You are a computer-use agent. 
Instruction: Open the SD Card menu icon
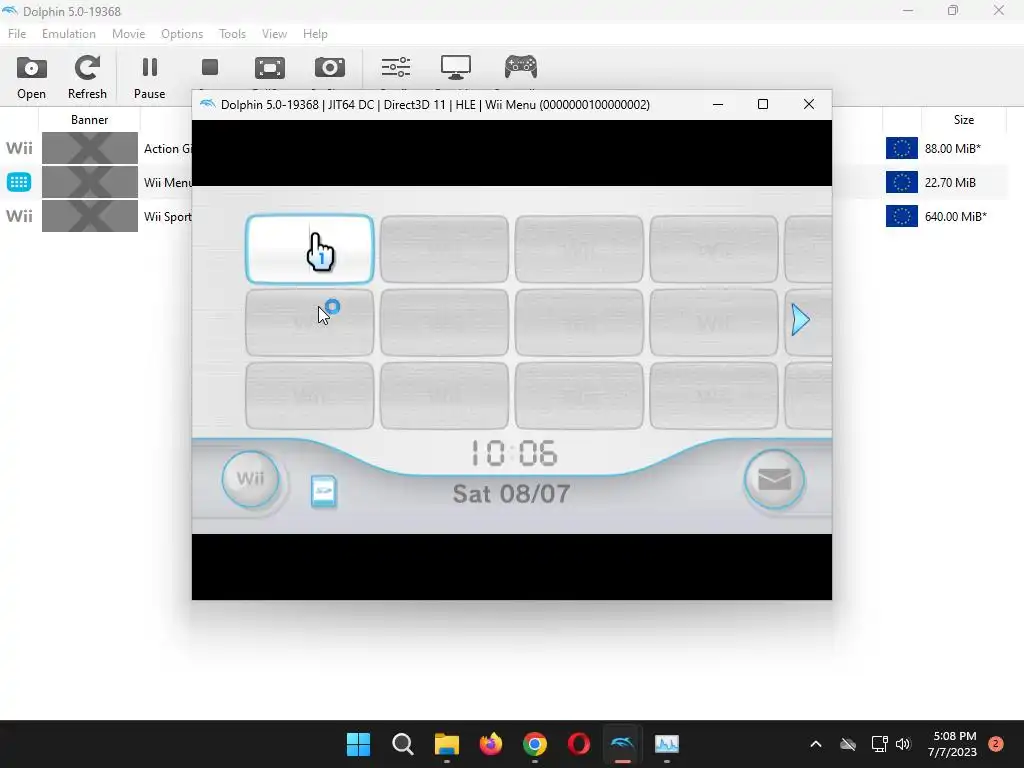(x=324, y=492)
